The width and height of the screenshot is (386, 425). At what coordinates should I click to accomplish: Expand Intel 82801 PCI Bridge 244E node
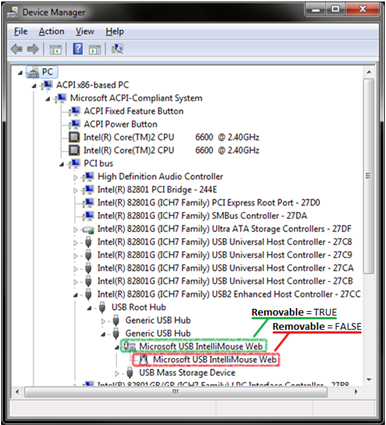pyautogui.click(x=75, y=190)
